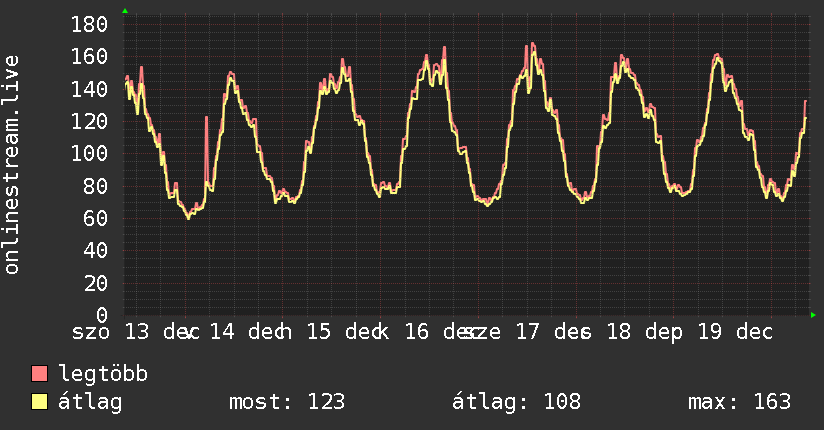This screenshot has width=824, height=430.
Task: Click the green arrow ending the x-axis
Action: pyautogui.click(x=813, y=315)
